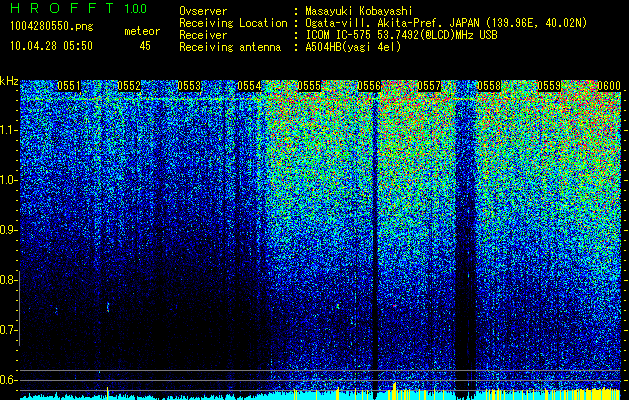629x400 pixels.
Task: Click the 0558 time marker
Action: click(x=489, y=86)
